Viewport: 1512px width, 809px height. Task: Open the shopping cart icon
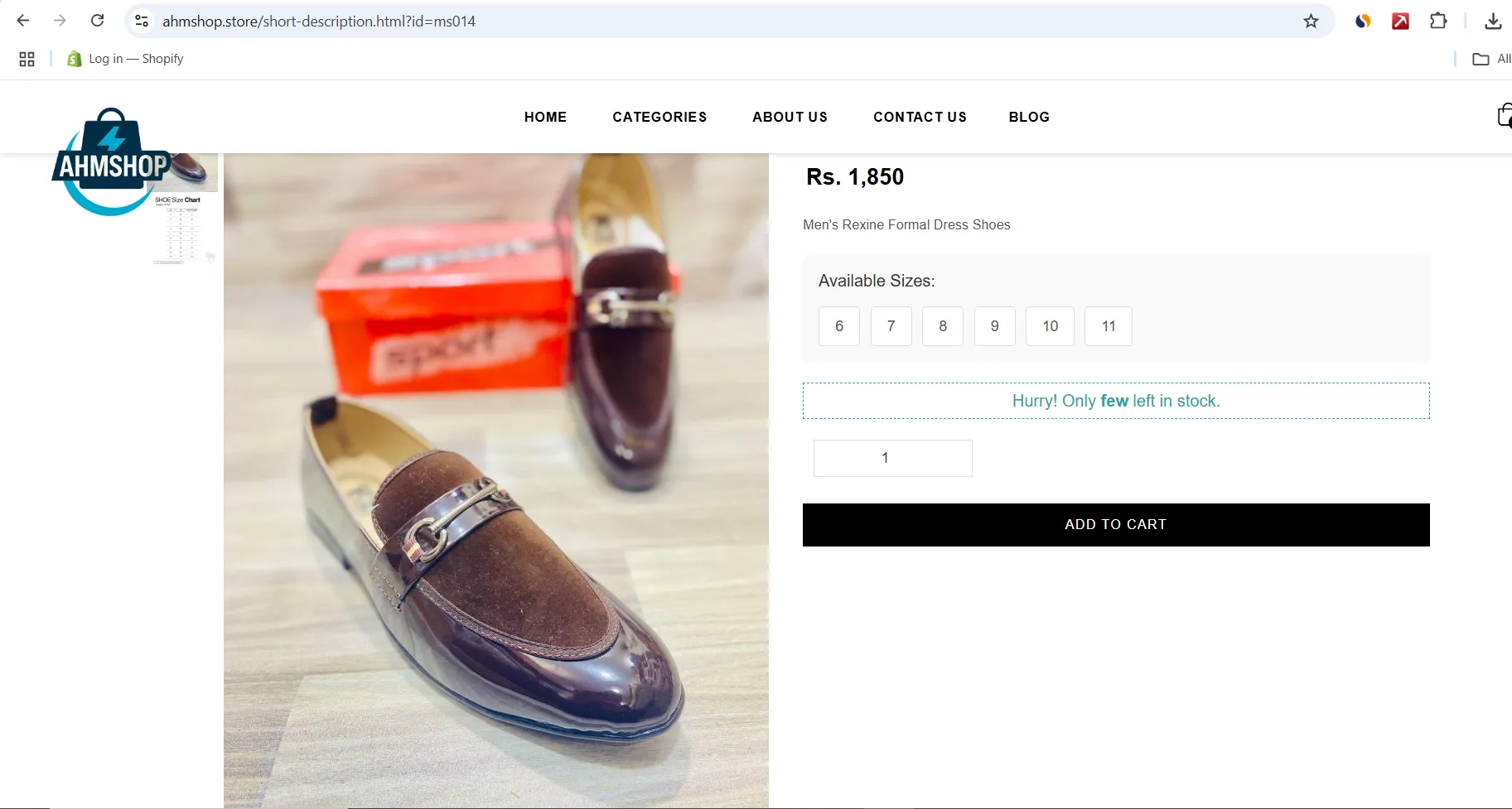pos(1505,116)
